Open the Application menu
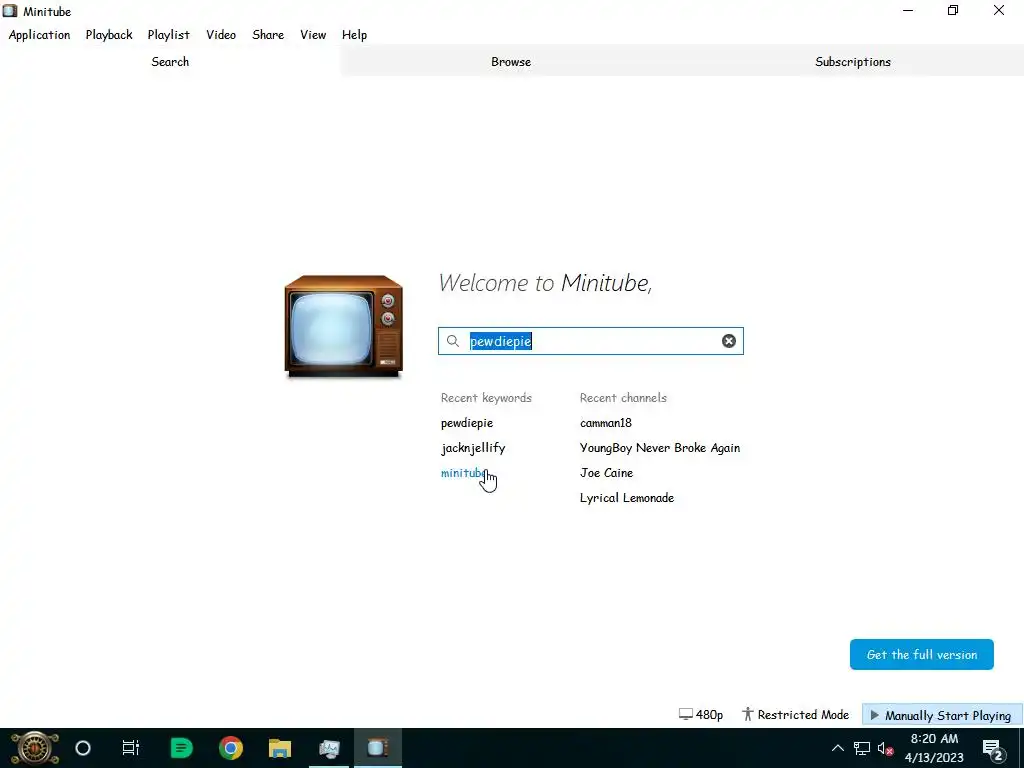The width and height of the screenshot is (1024, 768). pos(39,35)
